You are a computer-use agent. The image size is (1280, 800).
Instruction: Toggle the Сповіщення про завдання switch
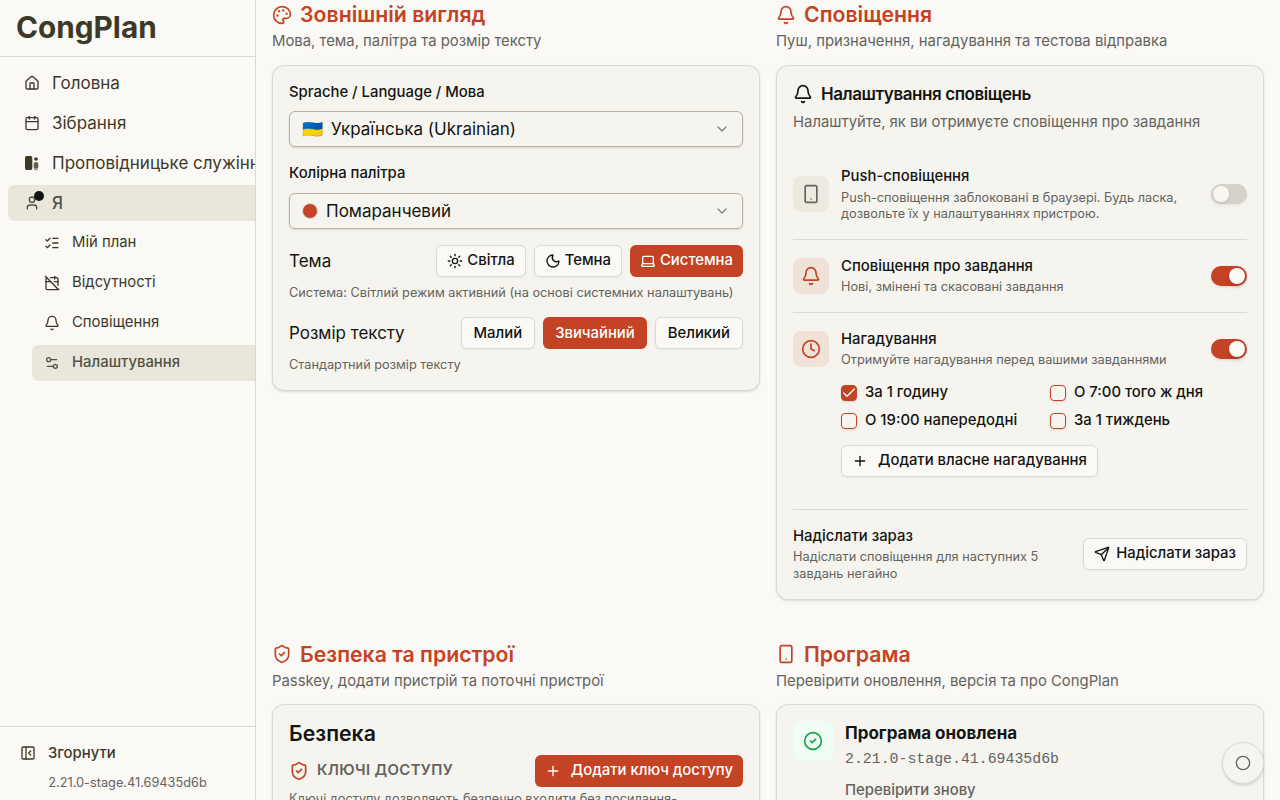click(x=1229, y=276)
